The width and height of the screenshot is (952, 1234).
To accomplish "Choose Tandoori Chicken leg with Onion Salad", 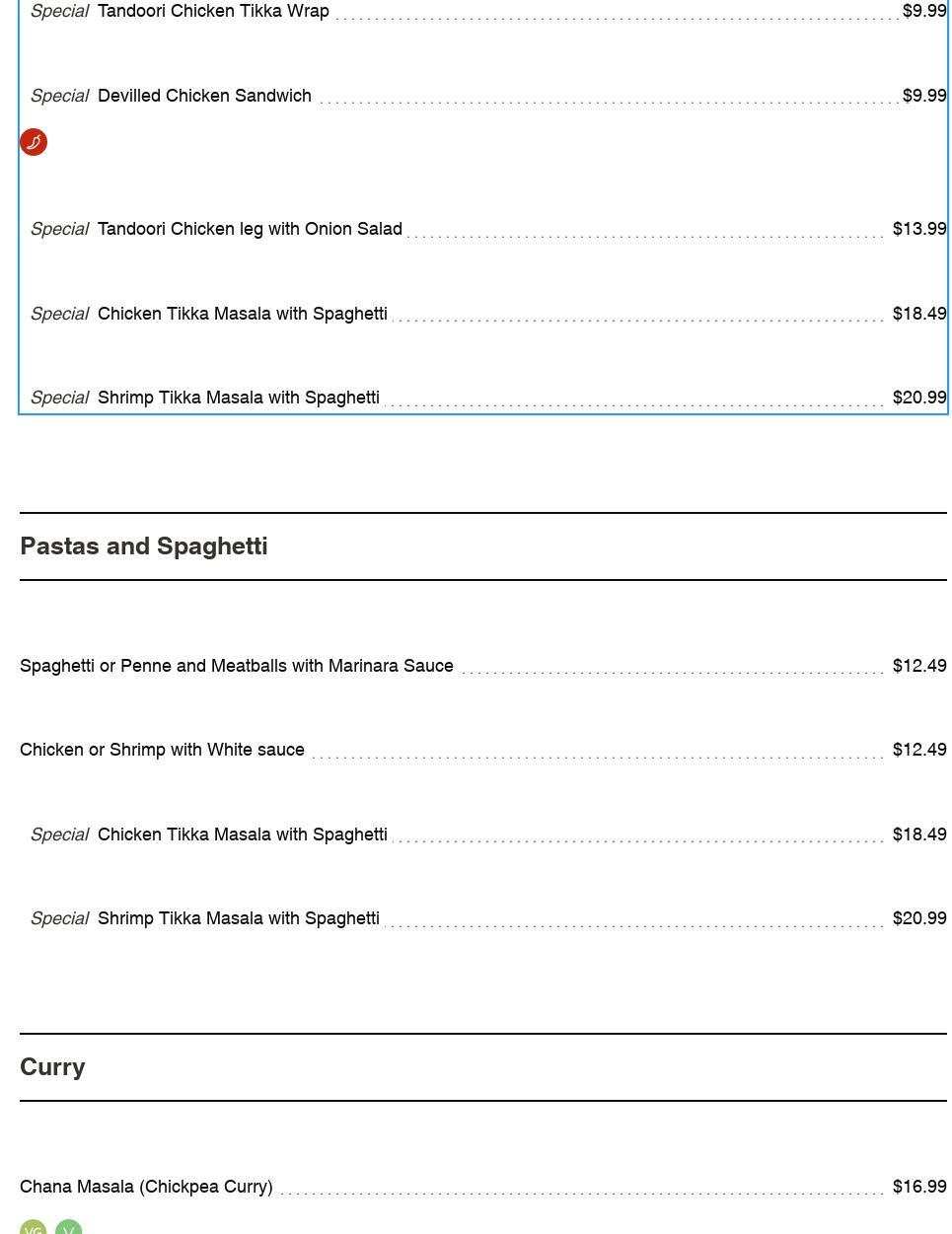I will [x=250, y=229].
